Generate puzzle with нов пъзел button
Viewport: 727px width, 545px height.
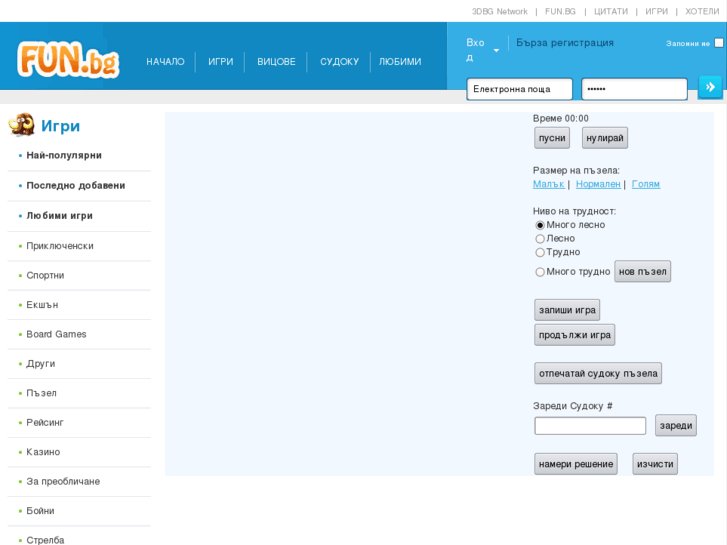coord(643,271)
